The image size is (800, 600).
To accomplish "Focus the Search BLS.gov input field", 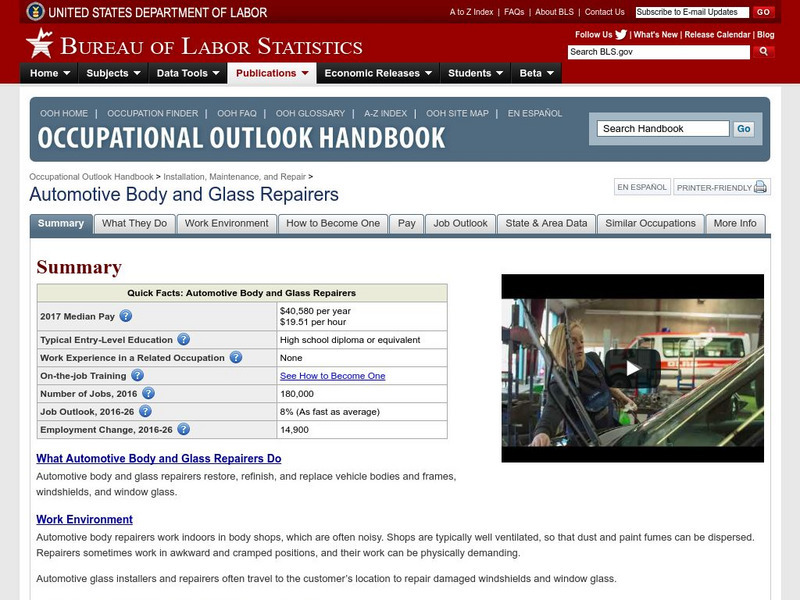I will click(x=659, y=52).
